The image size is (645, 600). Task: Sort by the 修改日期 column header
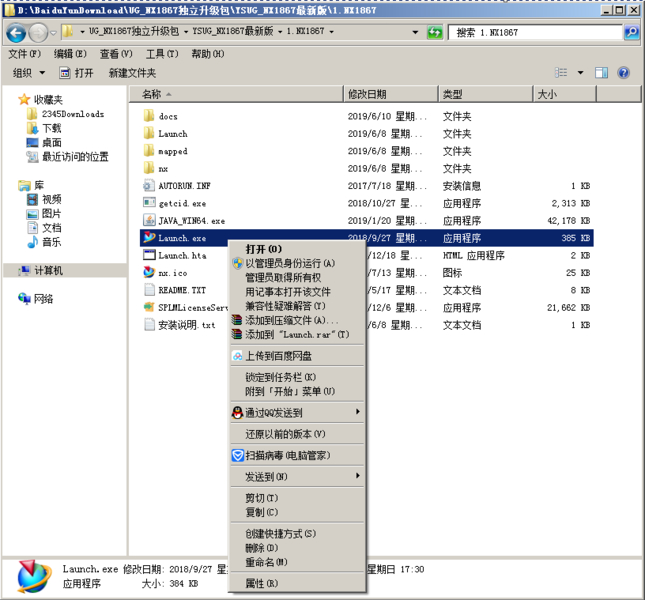pyautogui.click(x=391, y=94)
